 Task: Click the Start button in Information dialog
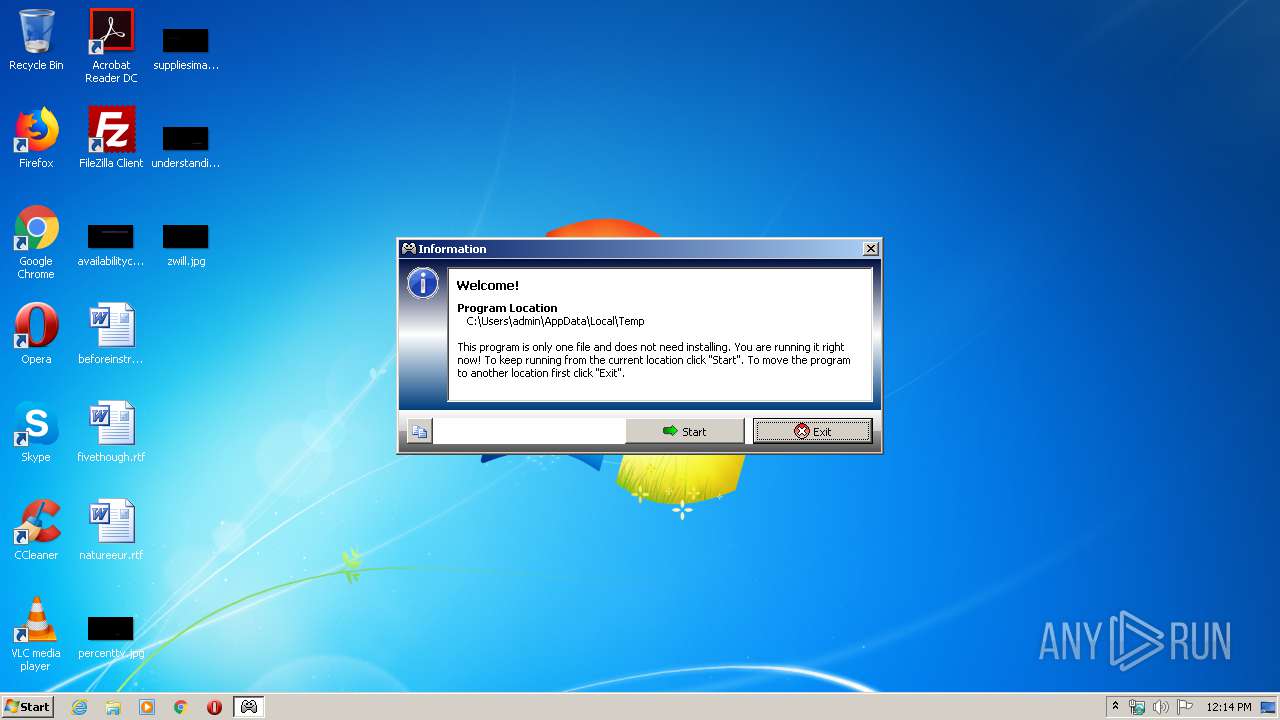[x=685, y=431]
